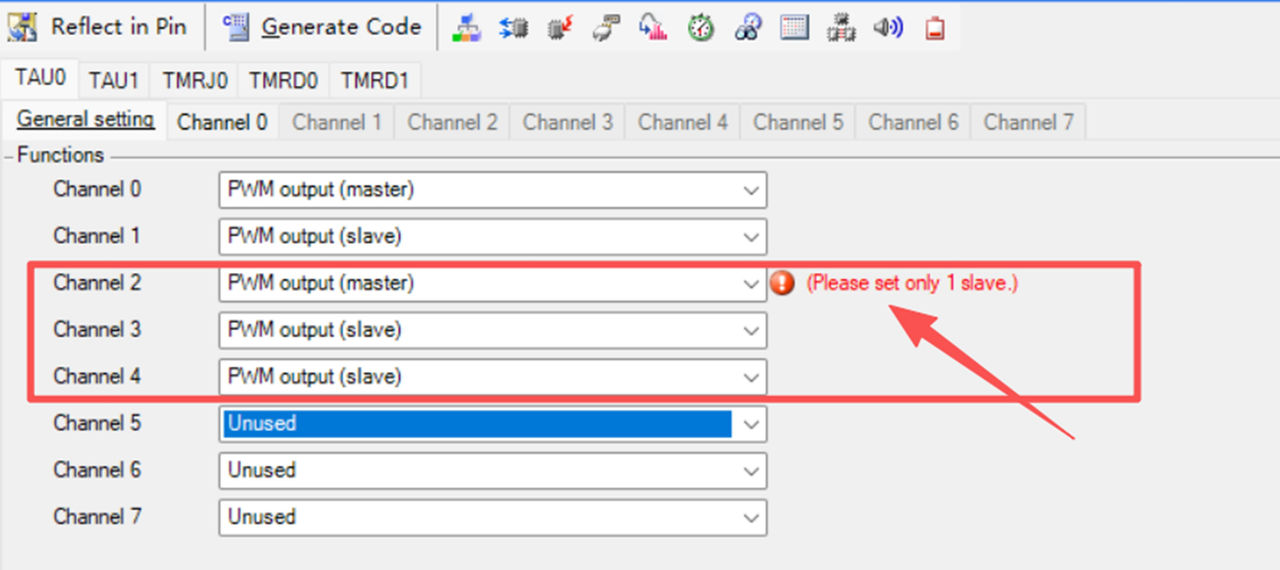Click the Reflect in Pin button
Screen dimensions: 1280x570
pyautogui.click(x=98, y=27)
